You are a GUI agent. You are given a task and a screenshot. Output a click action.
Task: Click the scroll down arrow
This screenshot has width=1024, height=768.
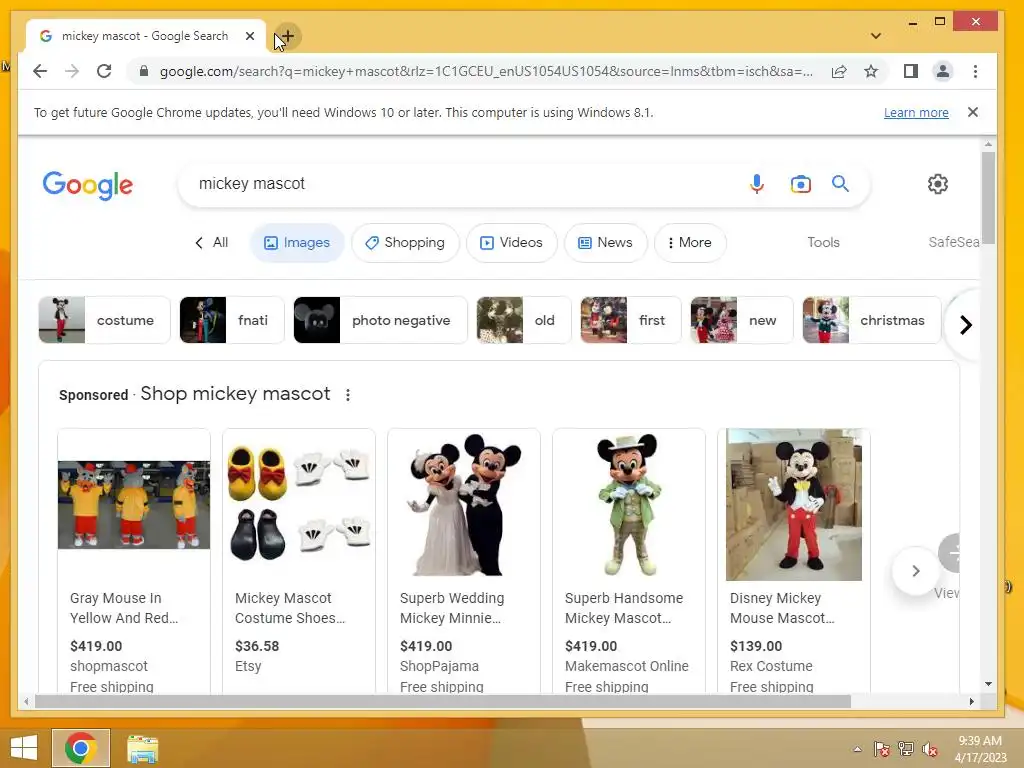click(x=988, y=684)
